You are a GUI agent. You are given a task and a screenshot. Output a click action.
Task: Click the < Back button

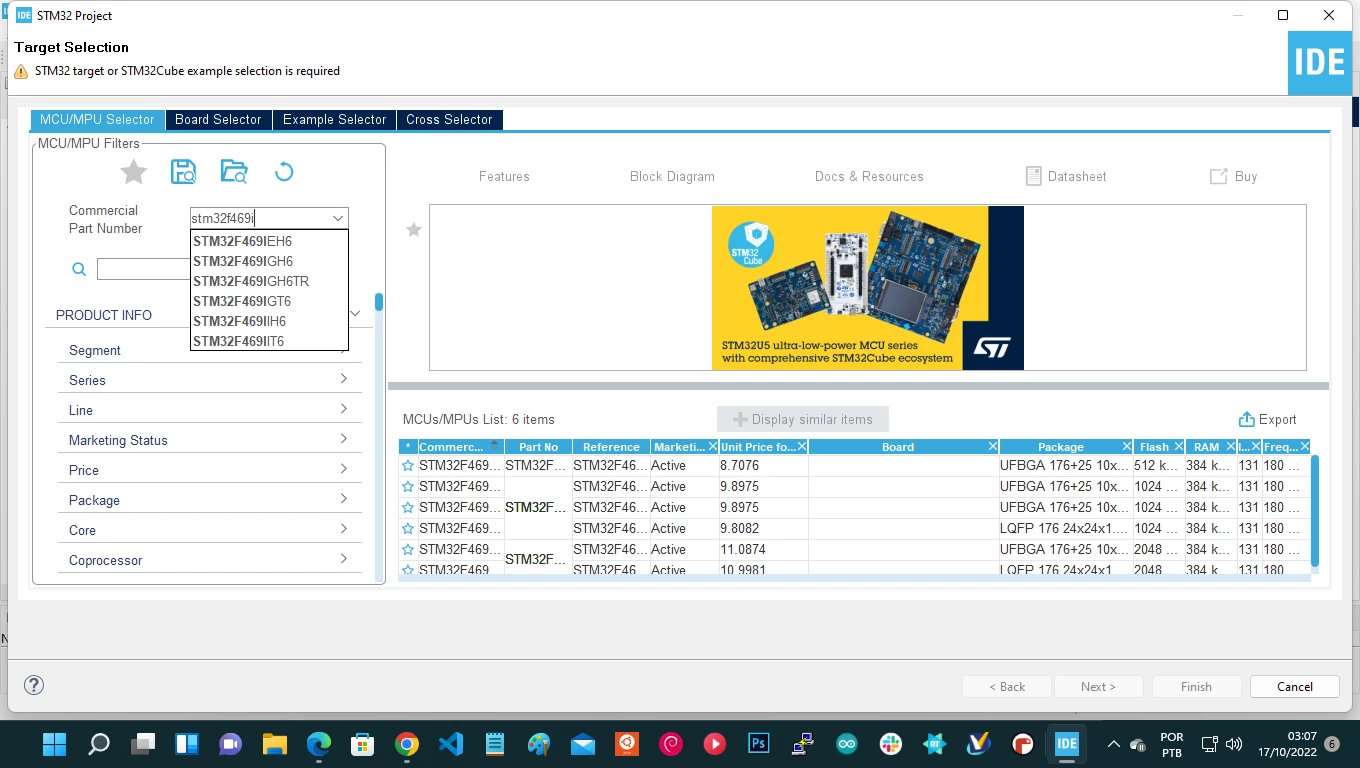[x=1007, y=687]
